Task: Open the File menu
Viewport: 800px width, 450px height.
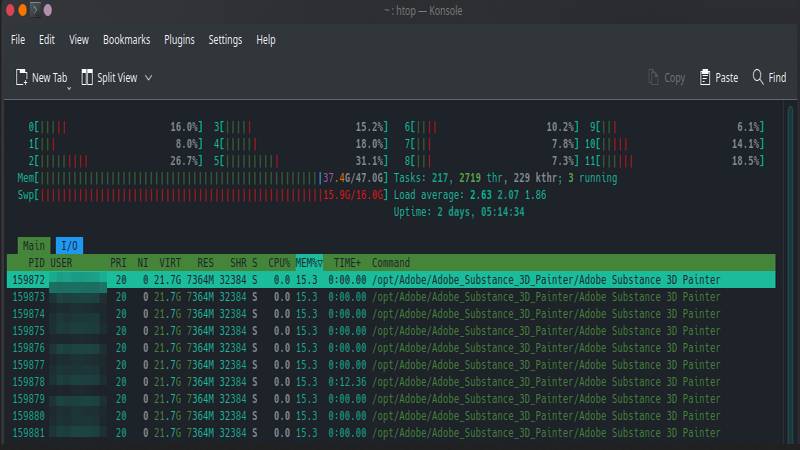Action: (18, 40)
